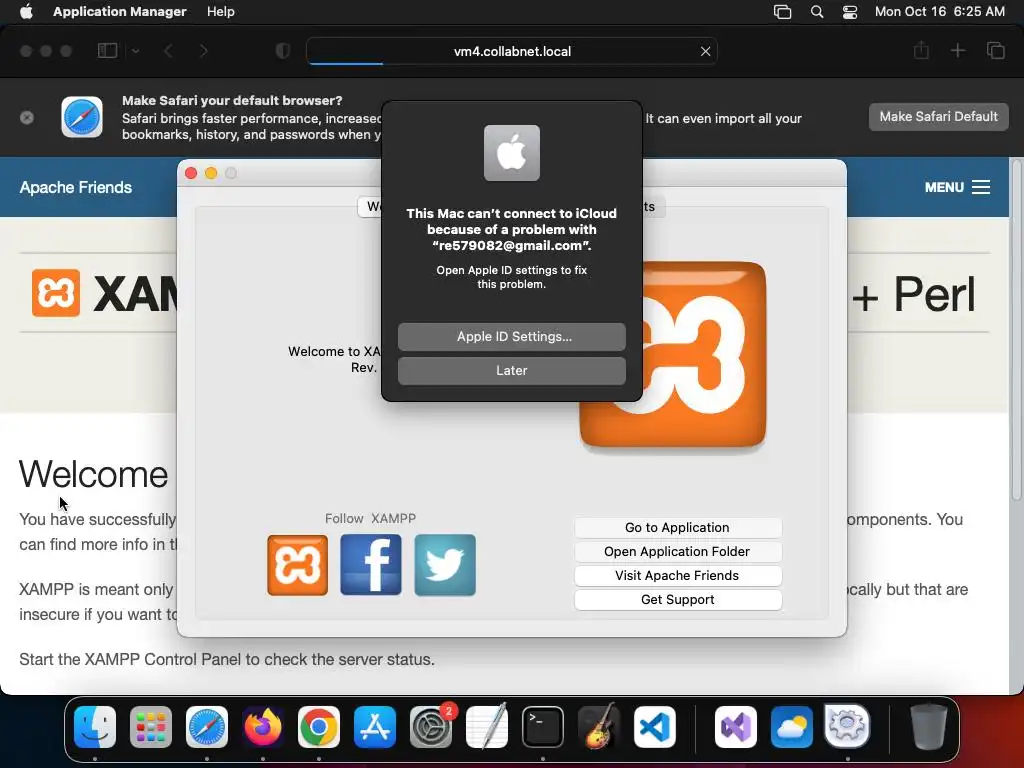1024x768 pixels.
Task: Open Application Folder in XAMPP window
Action: click(x=677, y=552)
